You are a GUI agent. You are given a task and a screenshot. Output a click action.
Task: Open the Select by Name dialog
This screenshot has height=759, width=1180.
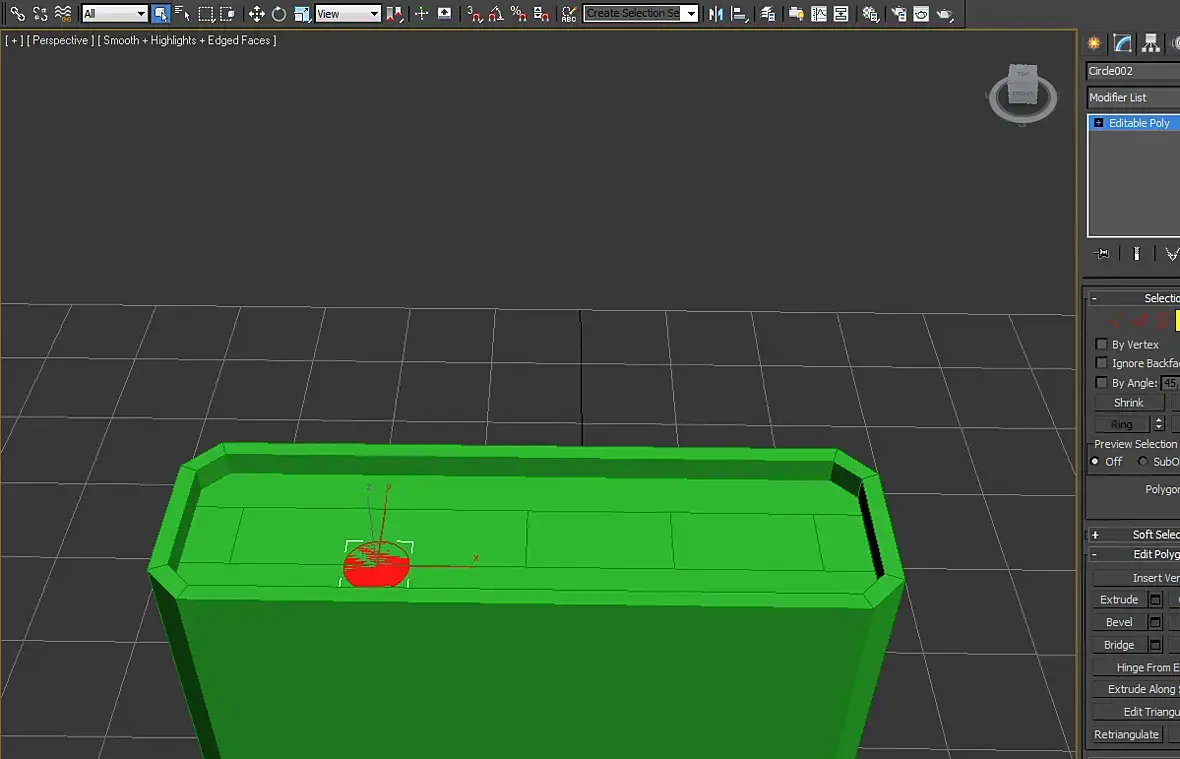[x=182, y=14]
